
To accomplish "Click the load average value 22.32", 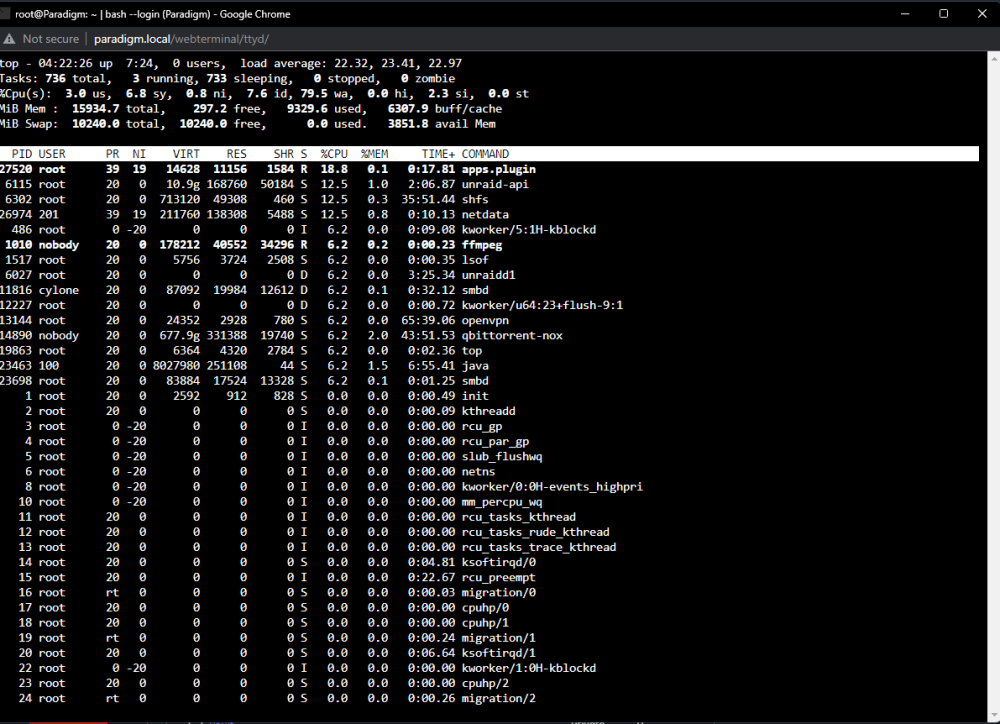I will pyautogui.click(x=351, y=63).
